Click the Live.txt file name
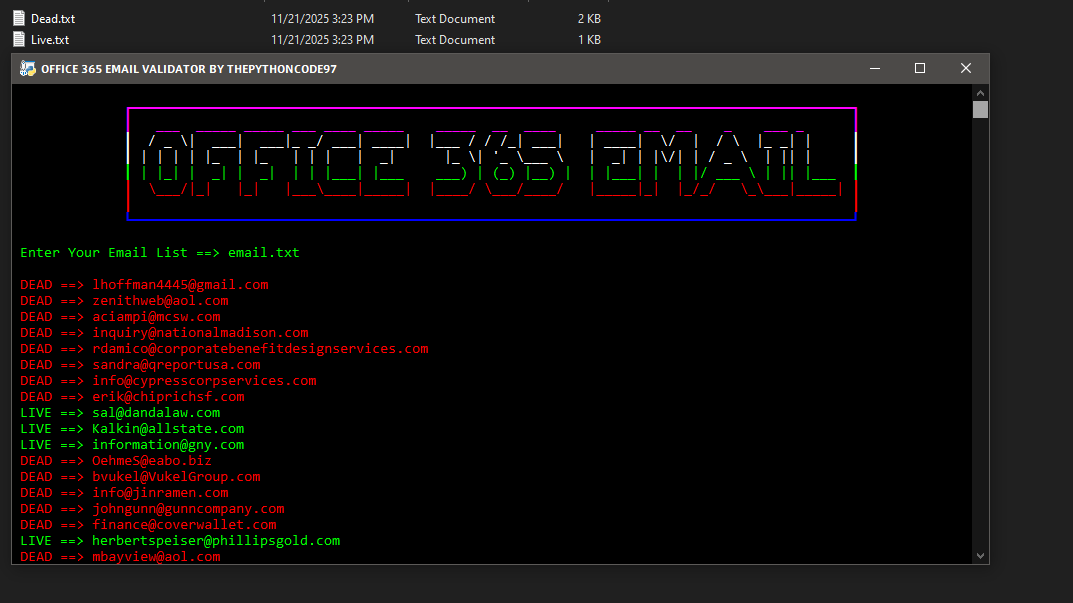 coord(50,40)
